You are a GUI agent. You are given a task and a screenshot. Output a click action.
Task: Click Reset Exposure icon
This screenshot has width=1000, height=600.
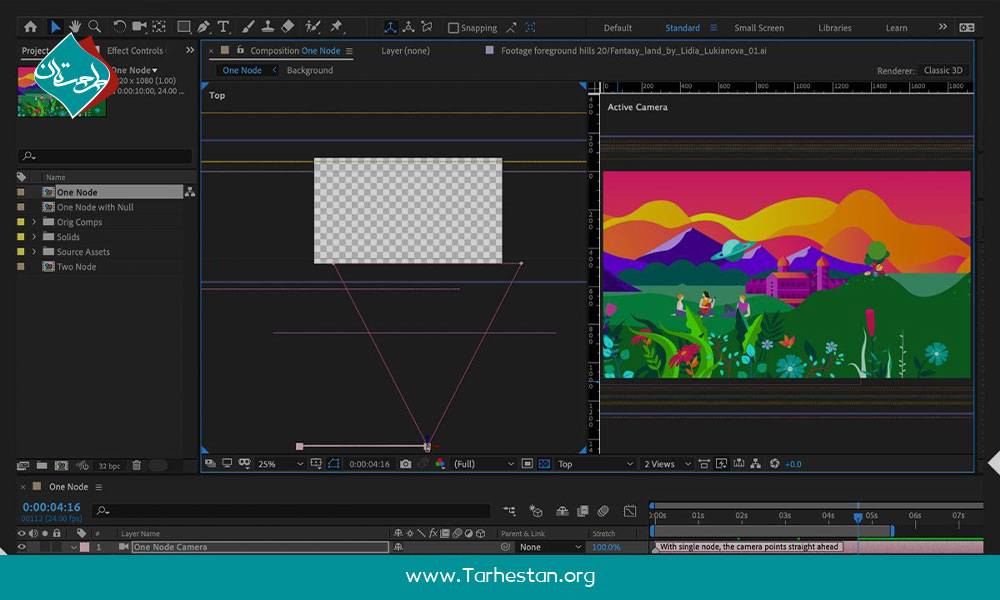(774, 464)
